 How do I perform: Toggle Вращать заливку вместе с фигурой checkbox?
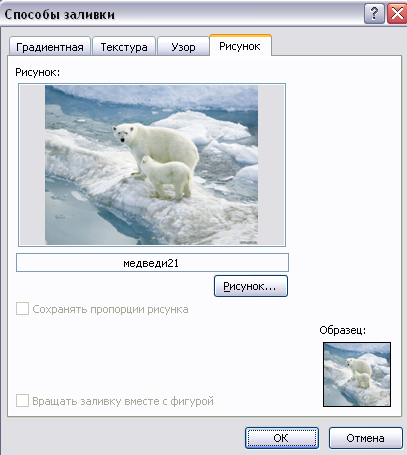[x=22, y=401]
